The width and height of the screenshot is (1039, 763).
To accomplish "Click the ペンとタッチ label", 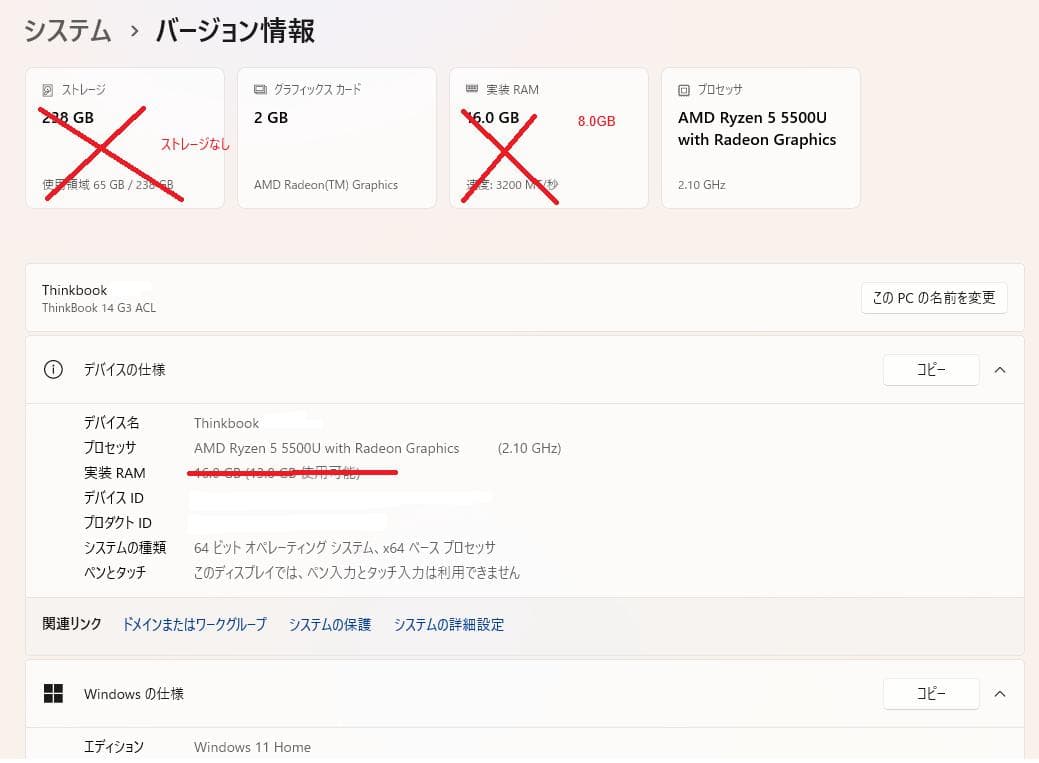I will point(115,572).
